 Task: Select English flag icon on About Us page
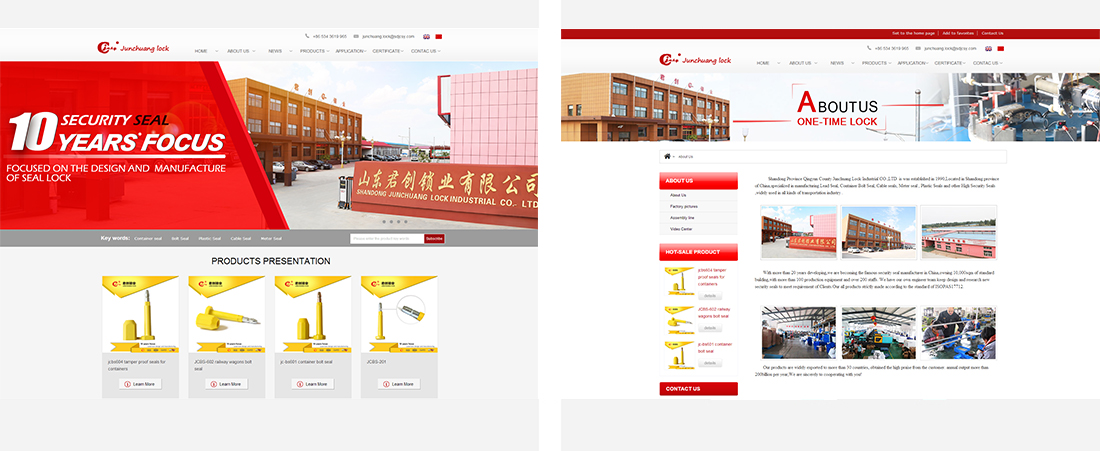click(988, 48)
